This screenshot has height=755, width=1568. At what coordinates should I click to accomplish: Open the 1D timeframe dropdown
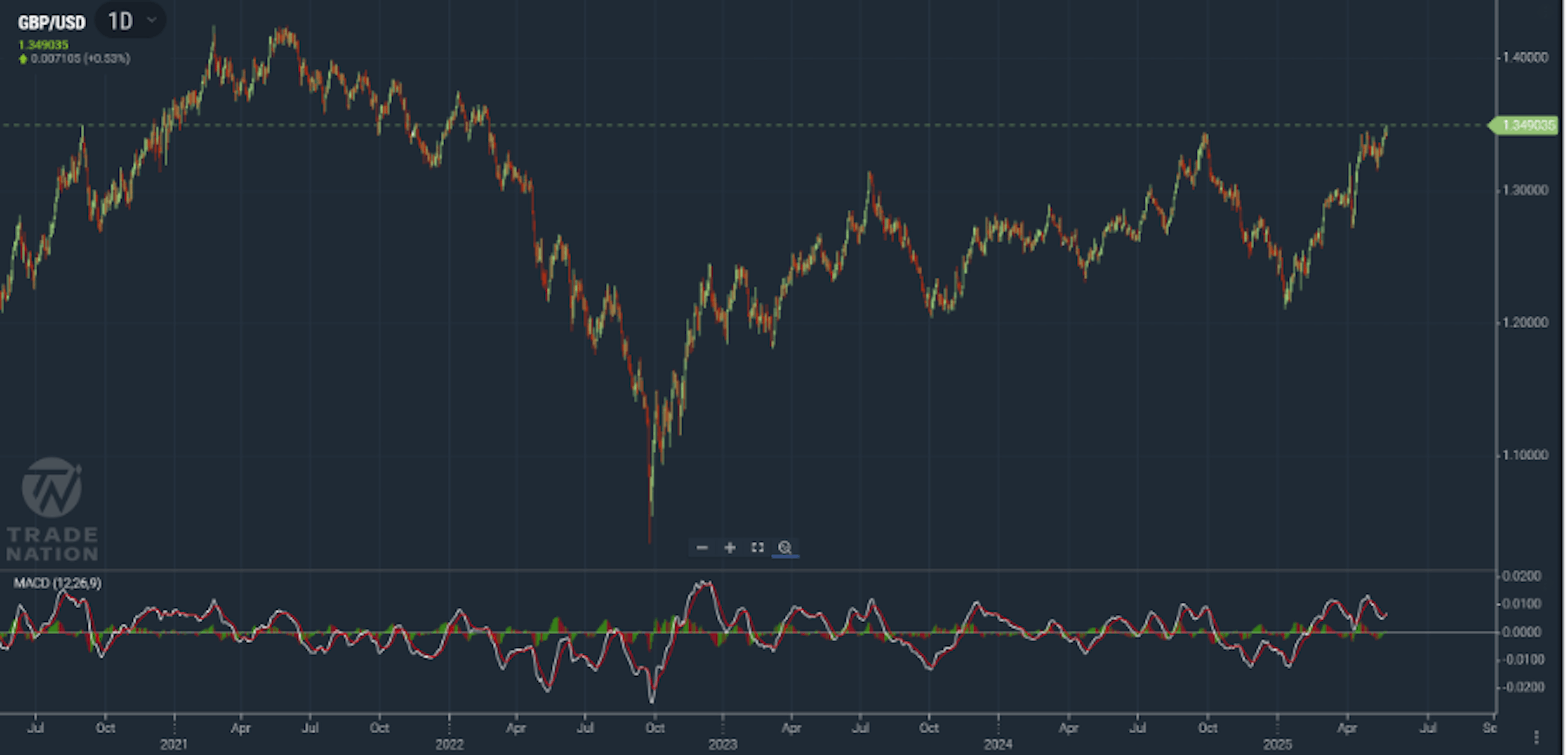[131, 21]
